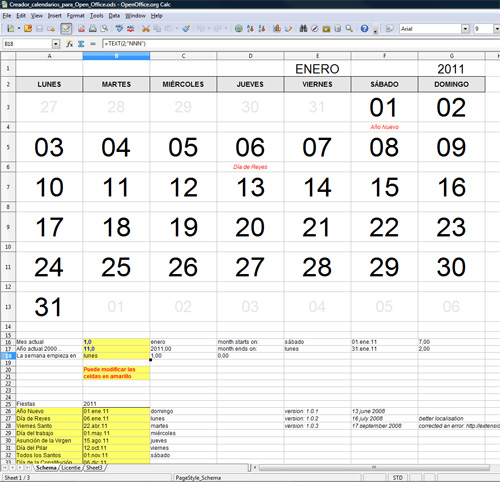Click the Document as E-mail icon

pos(51,29)
